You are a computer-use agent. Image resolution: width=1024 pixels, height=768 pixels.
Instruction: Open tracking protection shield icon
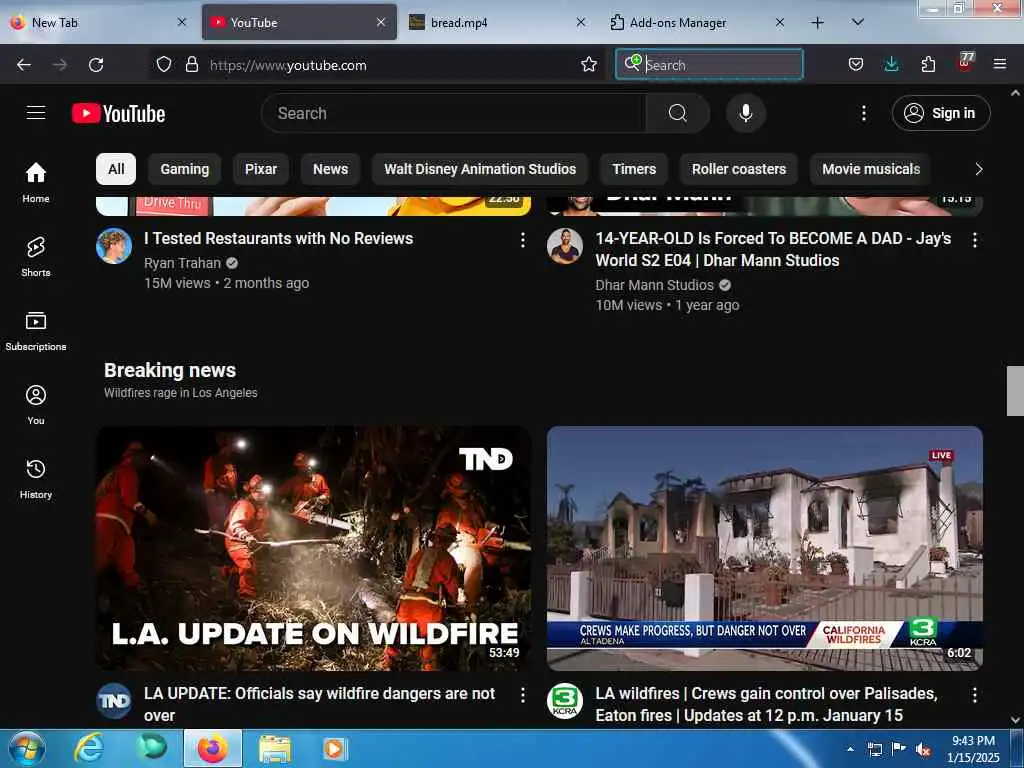[x=164, y=65]
